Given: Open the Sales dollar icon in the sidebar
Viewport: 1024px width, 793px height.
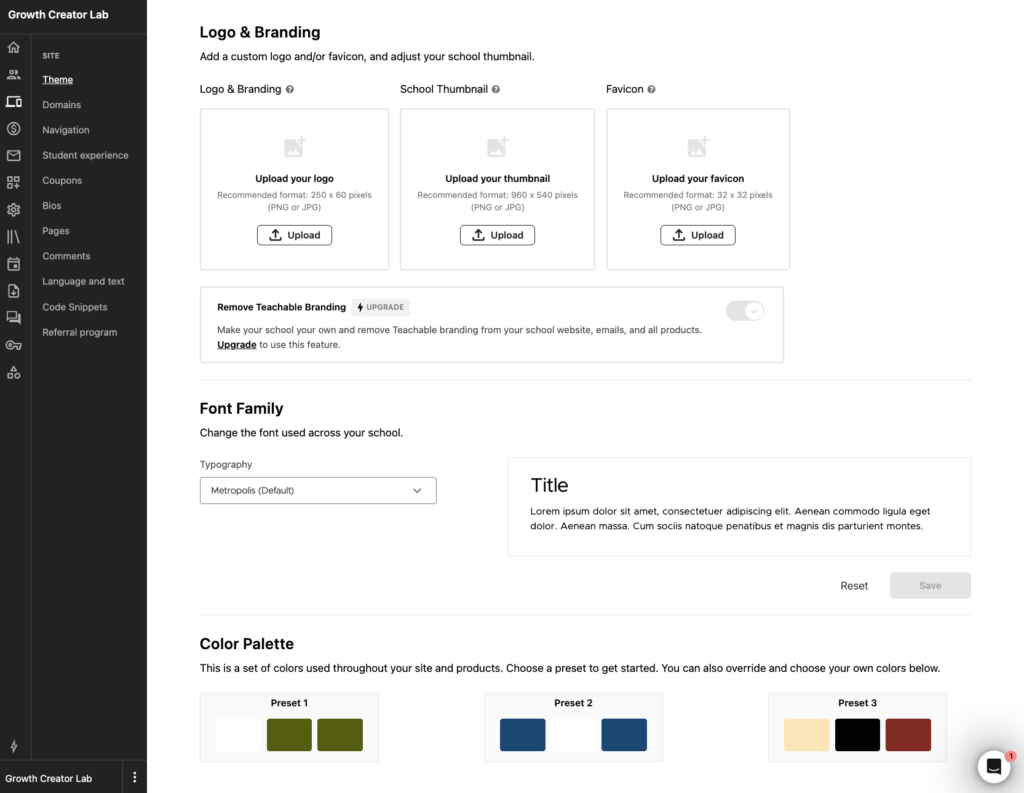Looking at the screenshot, I should coord(14,128).
